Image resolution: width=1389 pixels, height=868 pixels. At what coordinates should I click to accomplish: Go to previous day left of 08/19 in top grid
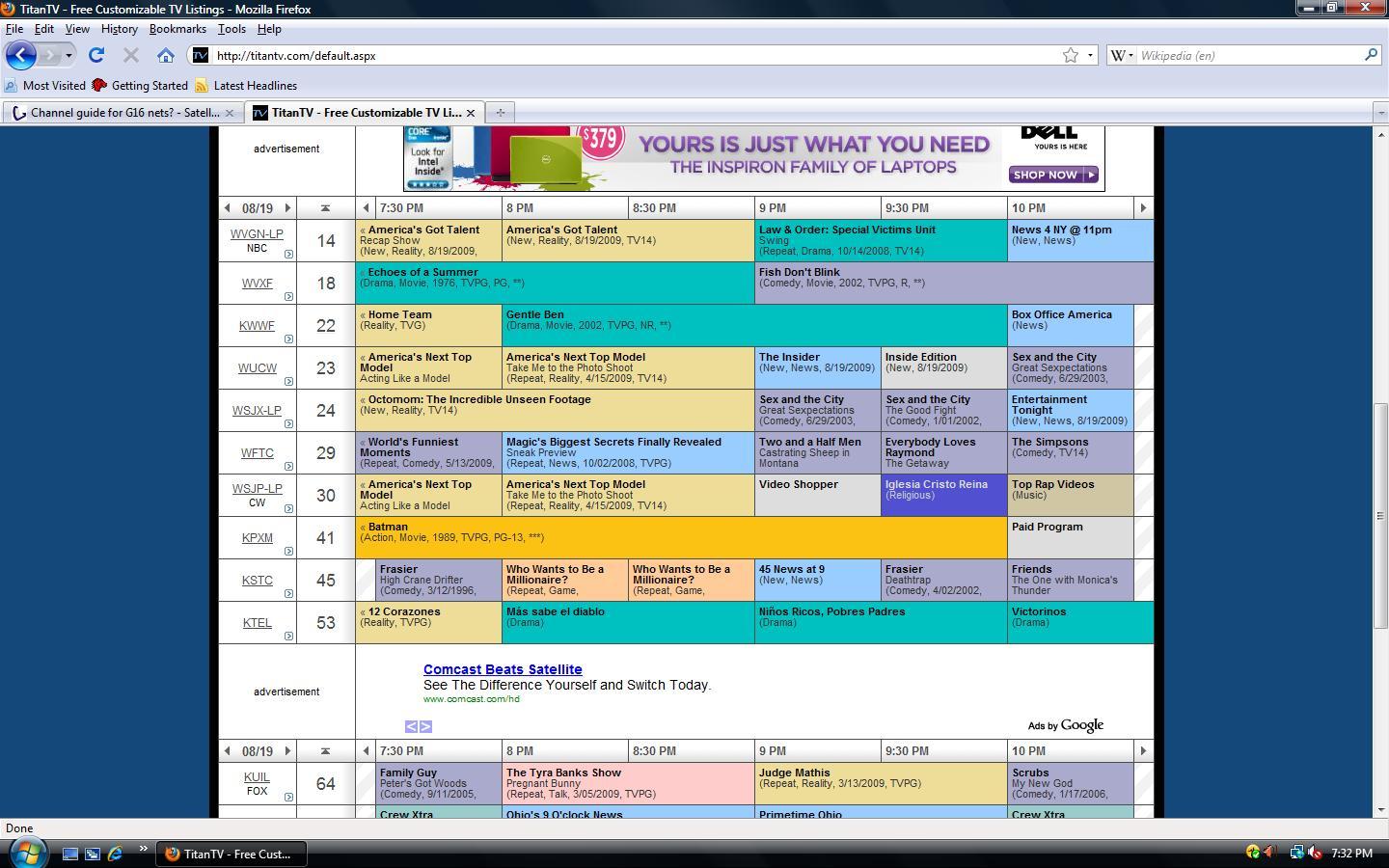[228, 207]
